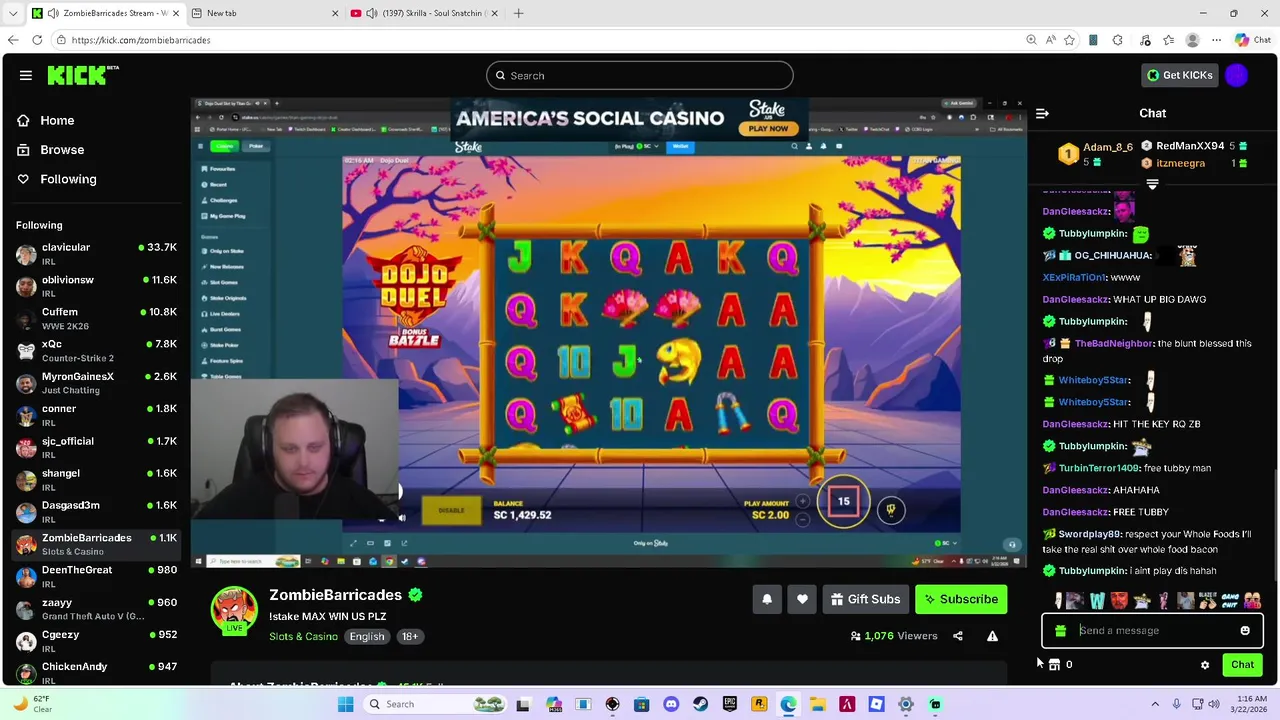Open the purple user avatar menu
1280x720 pixels.
pyautogui.click(x=1237, y=75)
